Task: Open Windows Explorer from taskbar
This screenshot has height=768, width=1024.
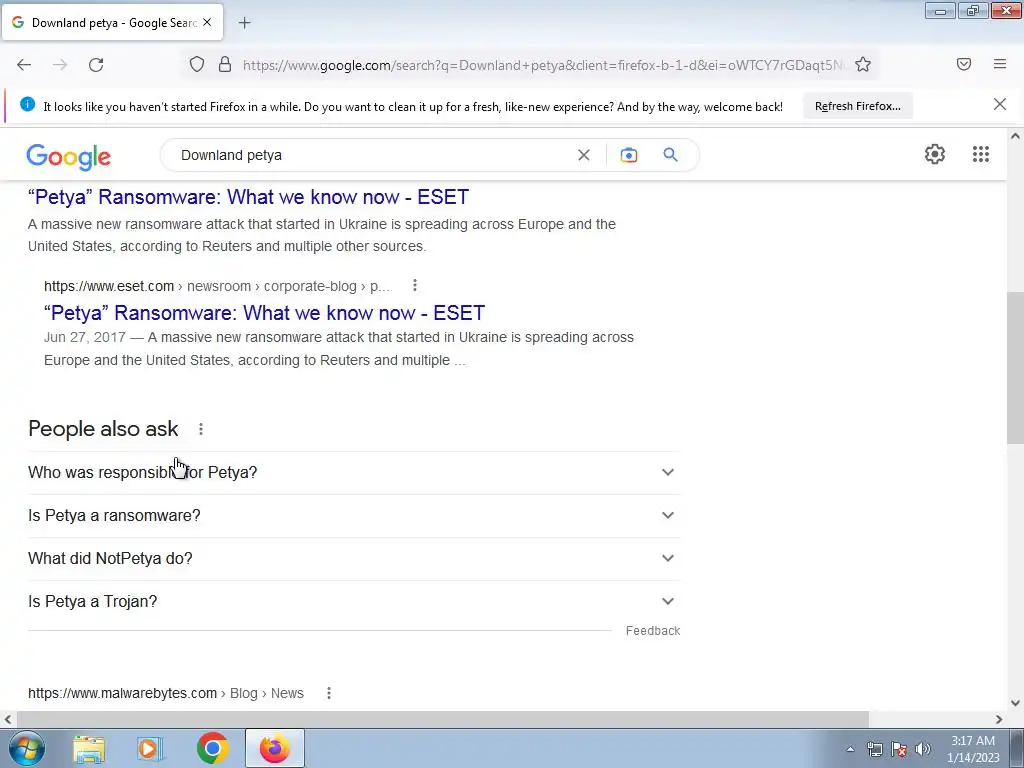Action: [x=89, y=748]
